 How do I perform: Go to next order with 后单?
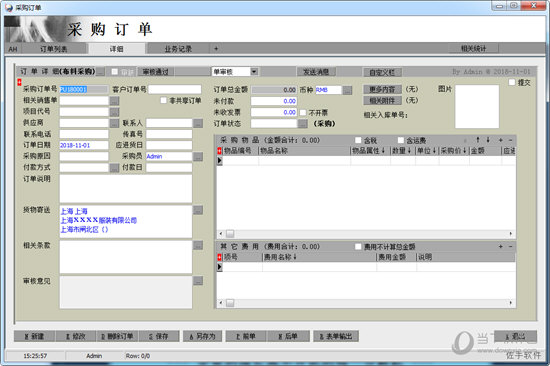(x=288, y=336)
